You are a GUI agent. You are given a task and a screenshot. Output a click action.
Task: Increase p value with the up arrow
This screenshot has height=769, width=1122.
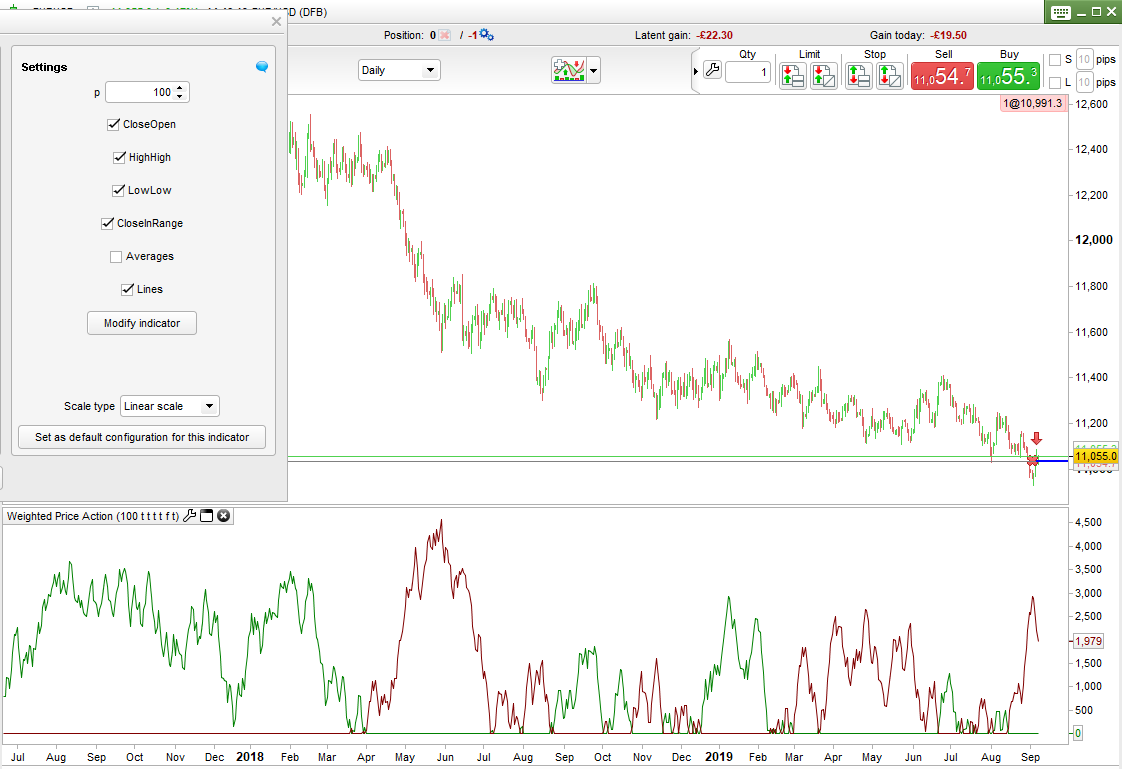[180, 87]
